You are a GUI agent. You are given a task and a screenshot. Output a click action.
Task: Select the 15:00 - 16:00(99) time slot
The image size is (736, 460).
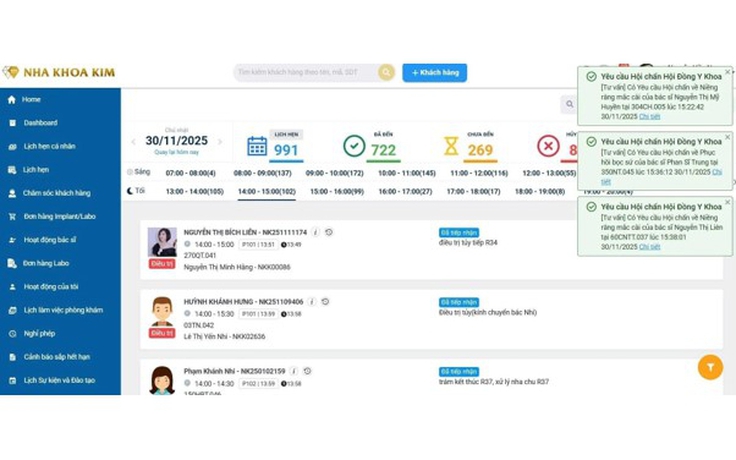point(337,192)
